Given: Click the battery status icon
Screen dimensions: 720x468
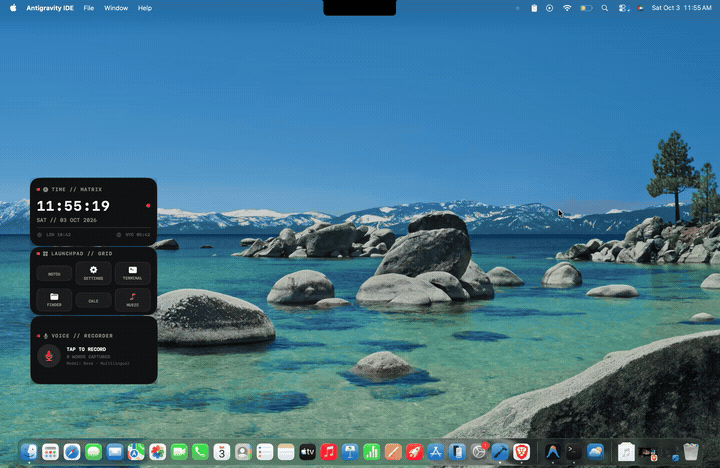Looking at the screenshot, I should click(x=586, y=8).
